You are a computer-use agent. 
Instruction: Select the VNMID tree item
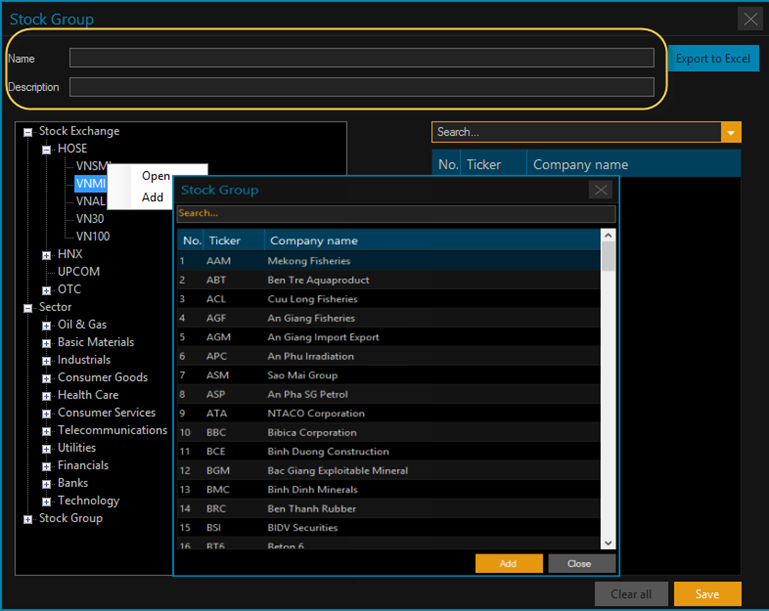click(91, 183)
